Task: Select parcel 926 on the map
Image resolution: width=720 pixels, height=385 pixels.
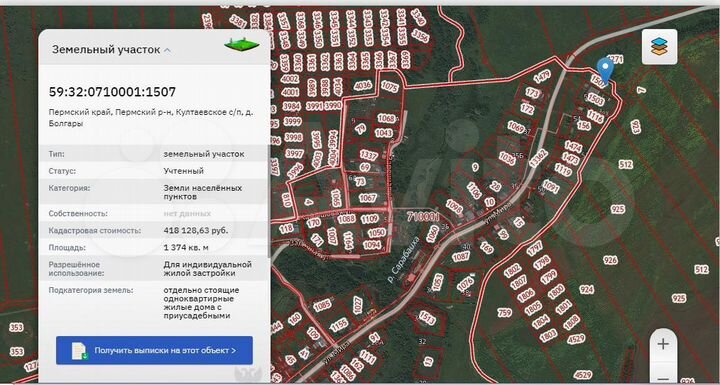Action: click(x=610, y=260)
